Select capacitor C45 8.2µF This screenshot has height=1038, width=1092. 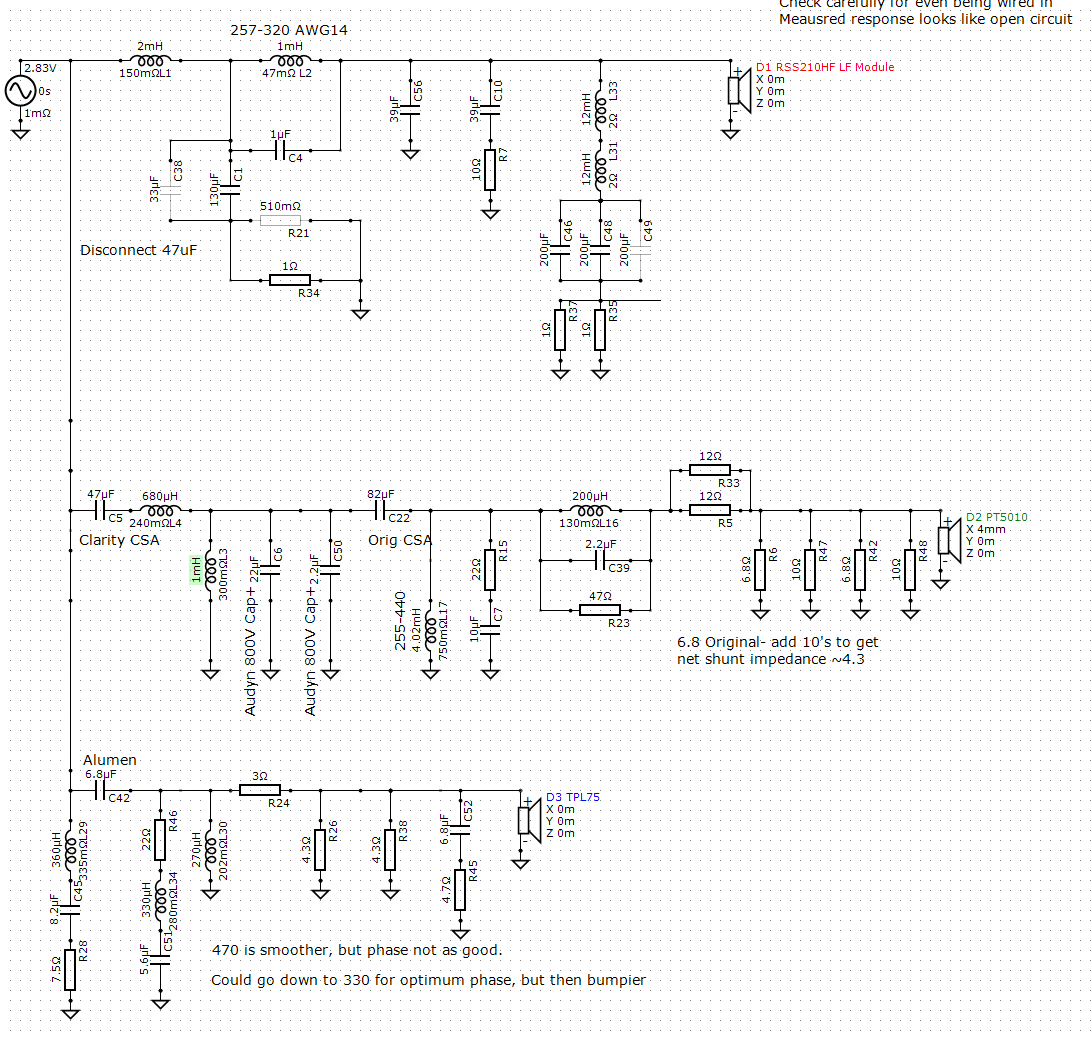coord(70,910)
